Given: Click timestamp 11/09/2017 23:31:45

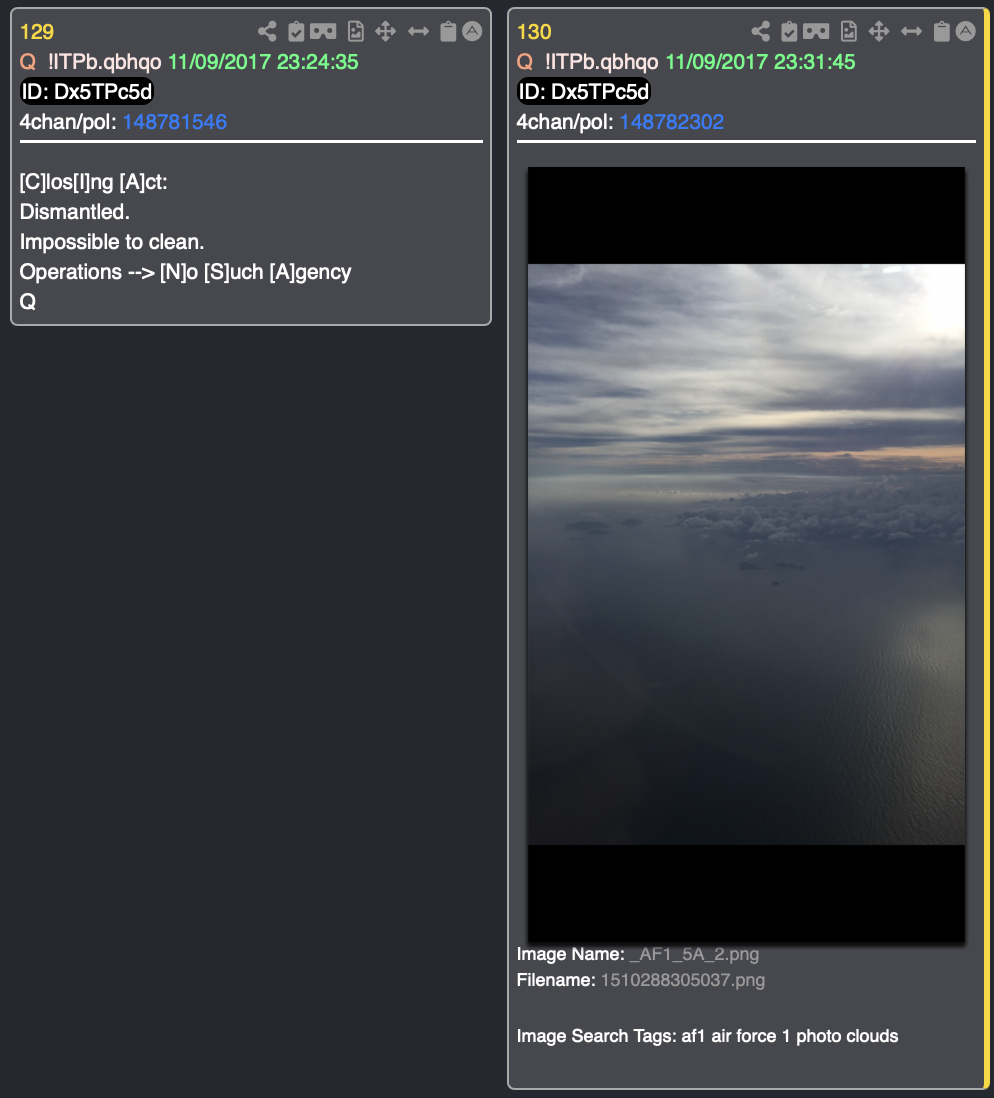Looking at the screenshot, I should click(x=761, y=62).
